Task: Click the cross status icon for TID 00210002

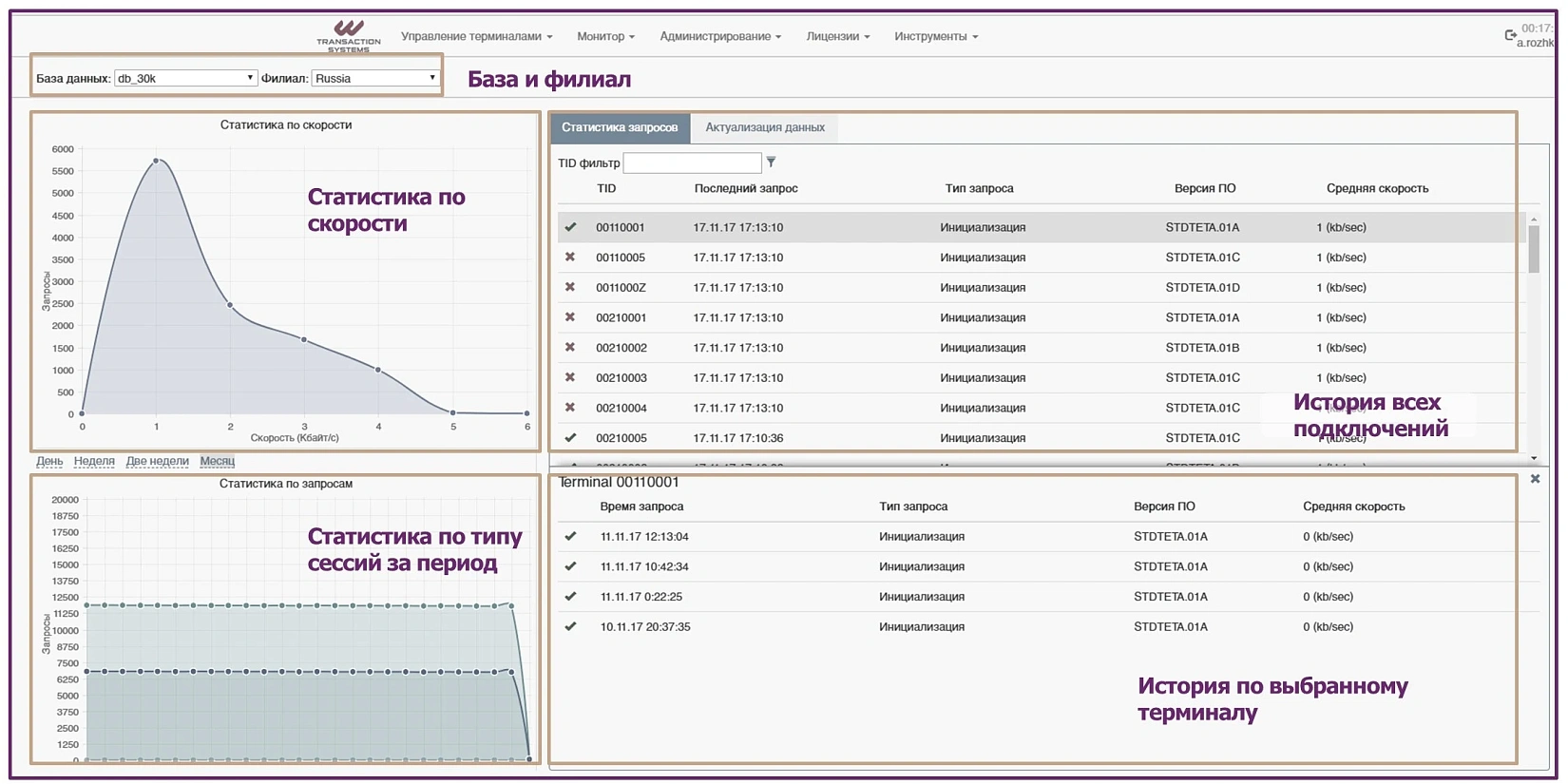Action: (x=570, y=348)
